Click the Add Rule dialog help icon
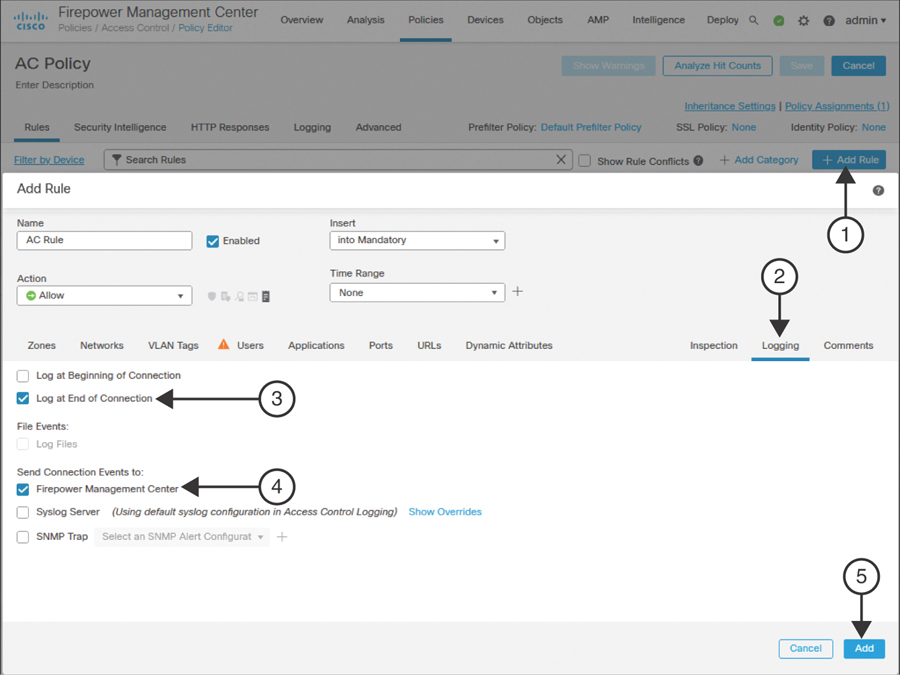 (x=878, y=190)
